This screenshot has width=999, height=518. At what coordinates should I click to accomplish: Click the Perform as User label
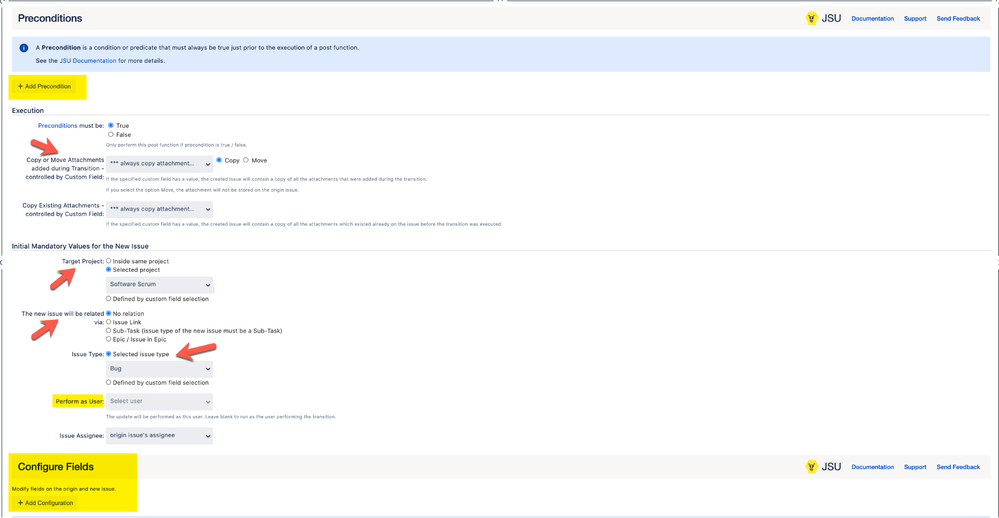[79, 401]
